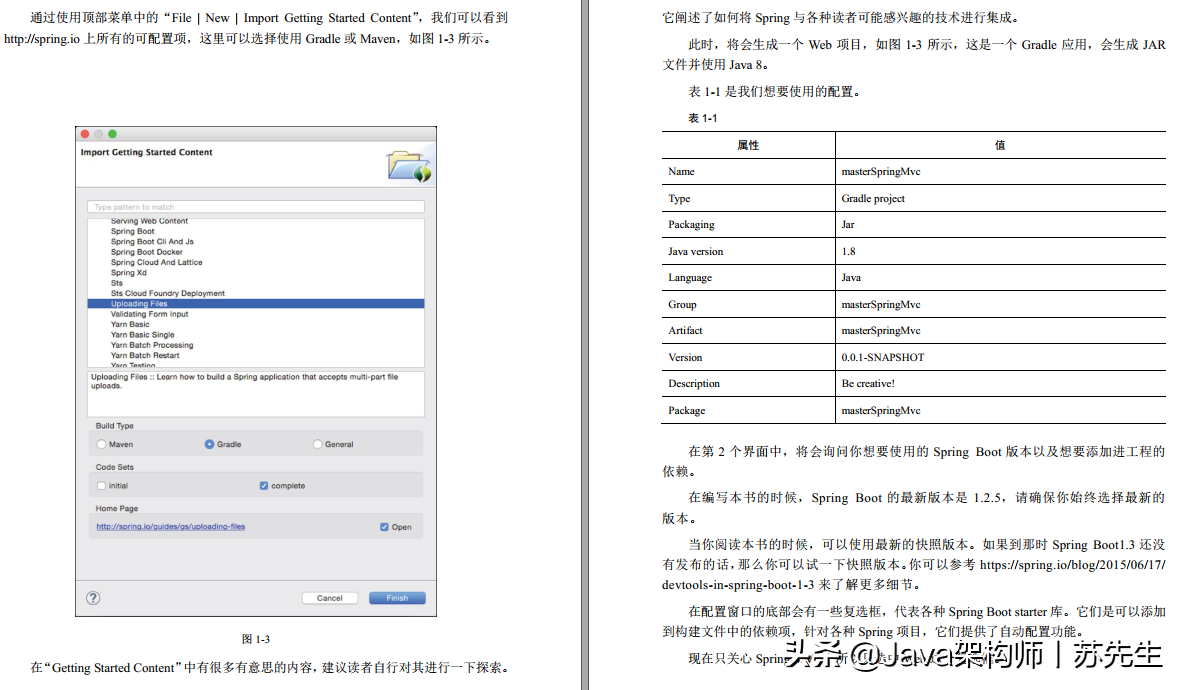Viewport: 1183px width, 690px height.
Task: Select the Gradle build type radio
Action: [209, 444]
